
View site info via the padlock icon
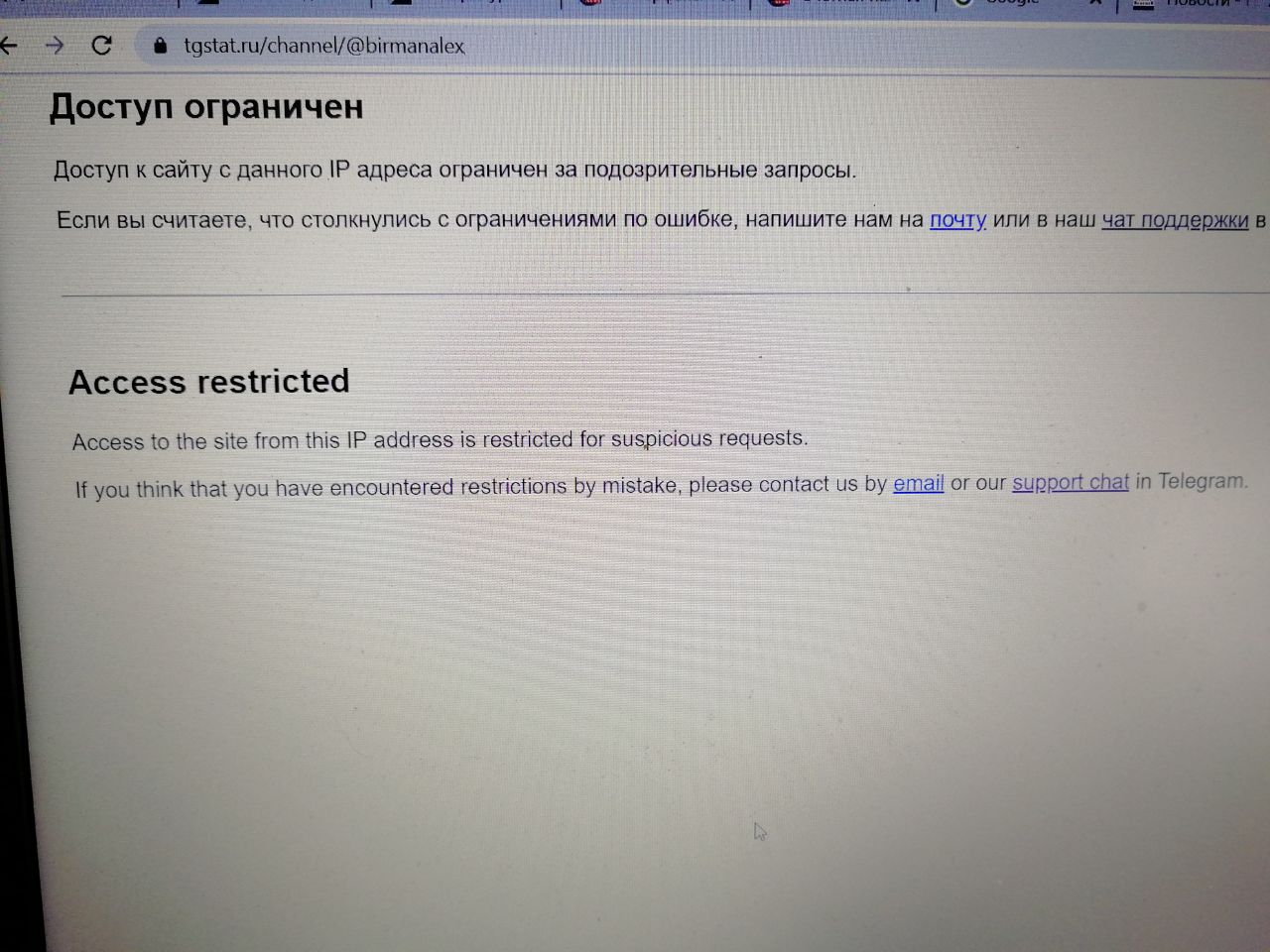[x=161, y=47]
